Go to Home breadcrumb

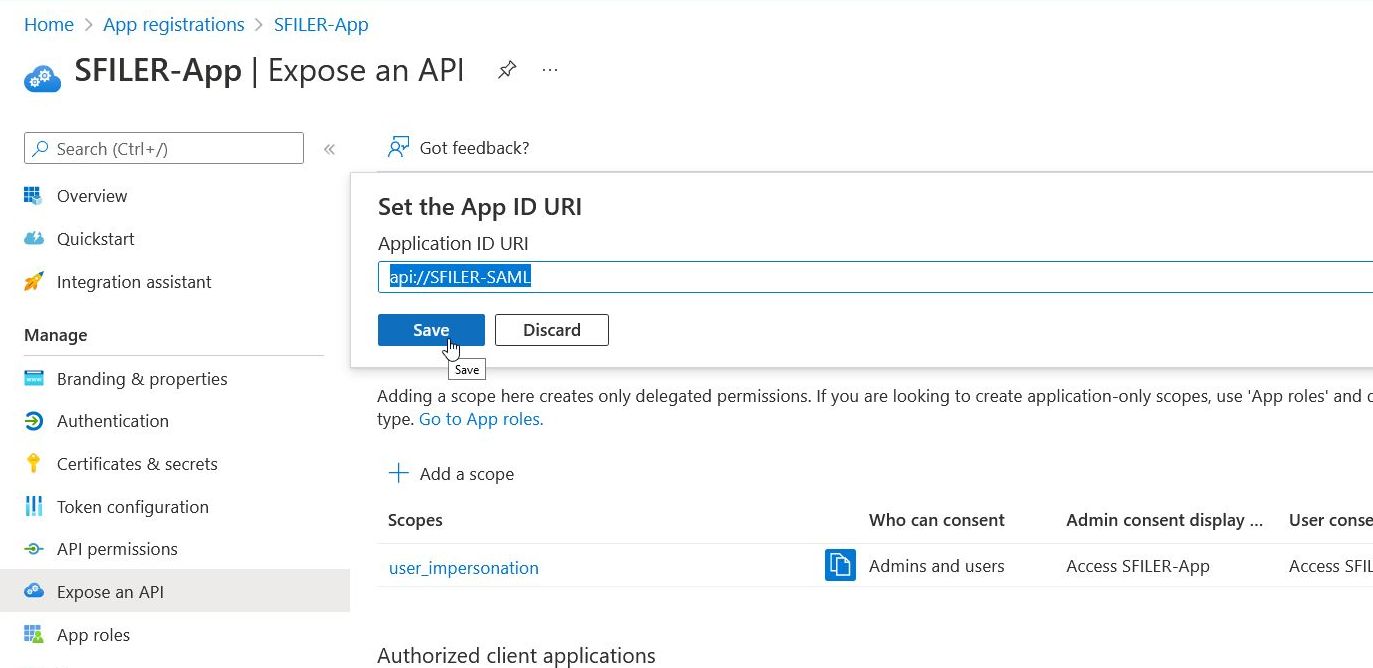(49, 24)
